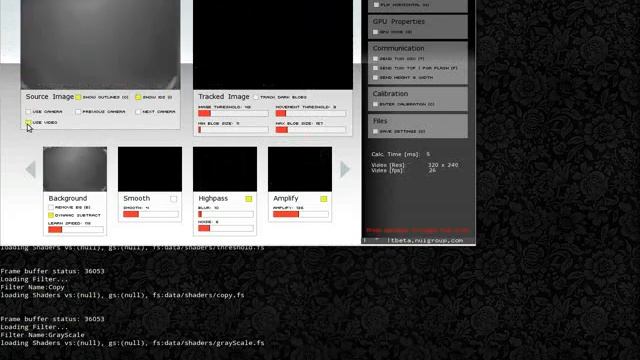The width and height of the screenshot is (640, 360).
Task: Click the 'GPU Properties' heading
Action: point(398,21)
